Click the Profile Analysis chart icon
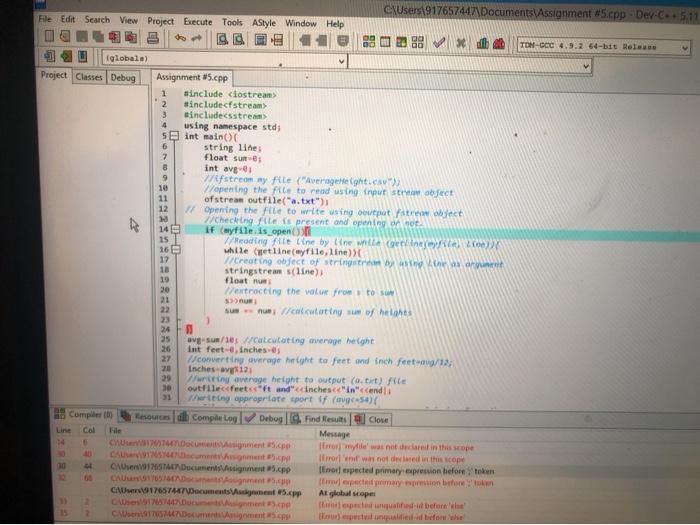 (x=483, y=43)
